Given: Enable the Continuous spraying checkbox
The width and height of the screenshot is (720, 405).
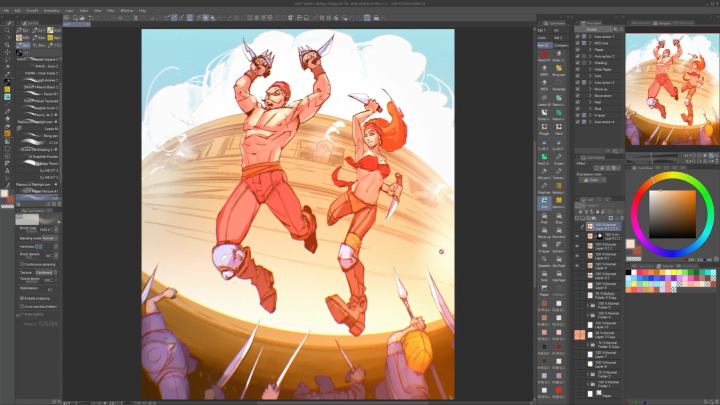Looking at the screenshot, I should [22, 264].
